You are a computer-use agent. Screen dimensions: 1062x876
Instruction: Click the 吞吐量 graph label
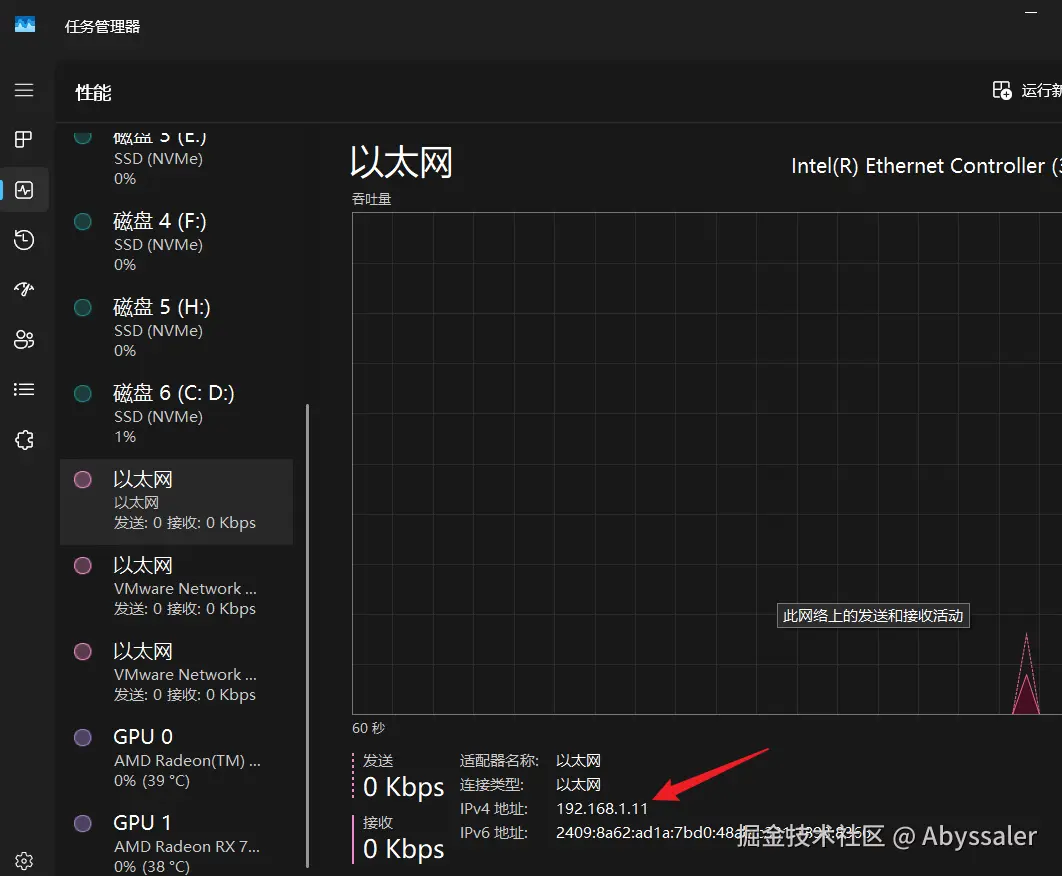pyautogui.click(x=371, y=199)
